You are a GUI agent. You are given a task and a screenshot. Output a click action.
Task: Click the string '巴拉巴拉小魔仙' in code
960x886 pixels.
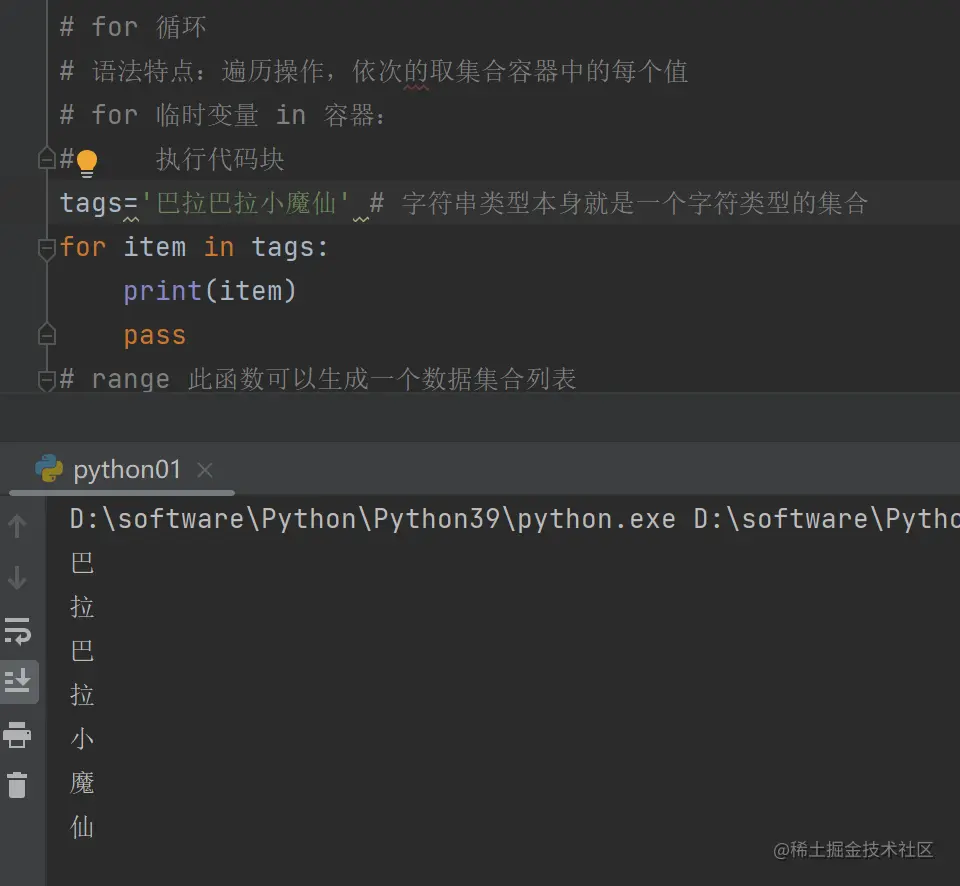click(246, 203)
